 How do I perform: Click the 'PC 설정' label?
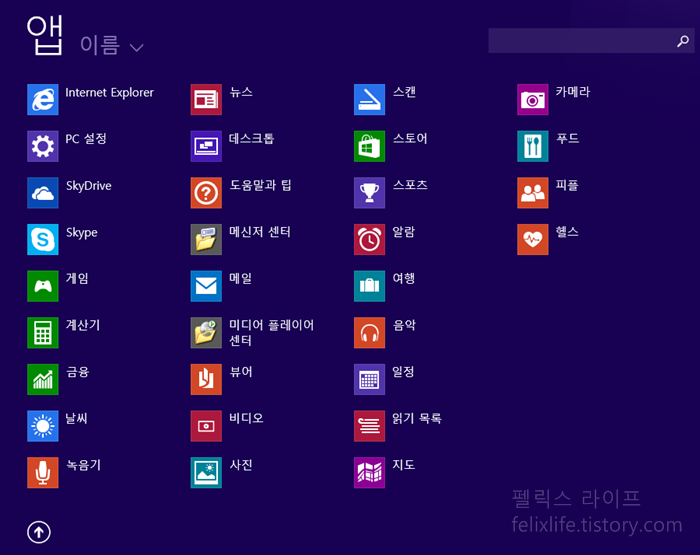(86, 139)
